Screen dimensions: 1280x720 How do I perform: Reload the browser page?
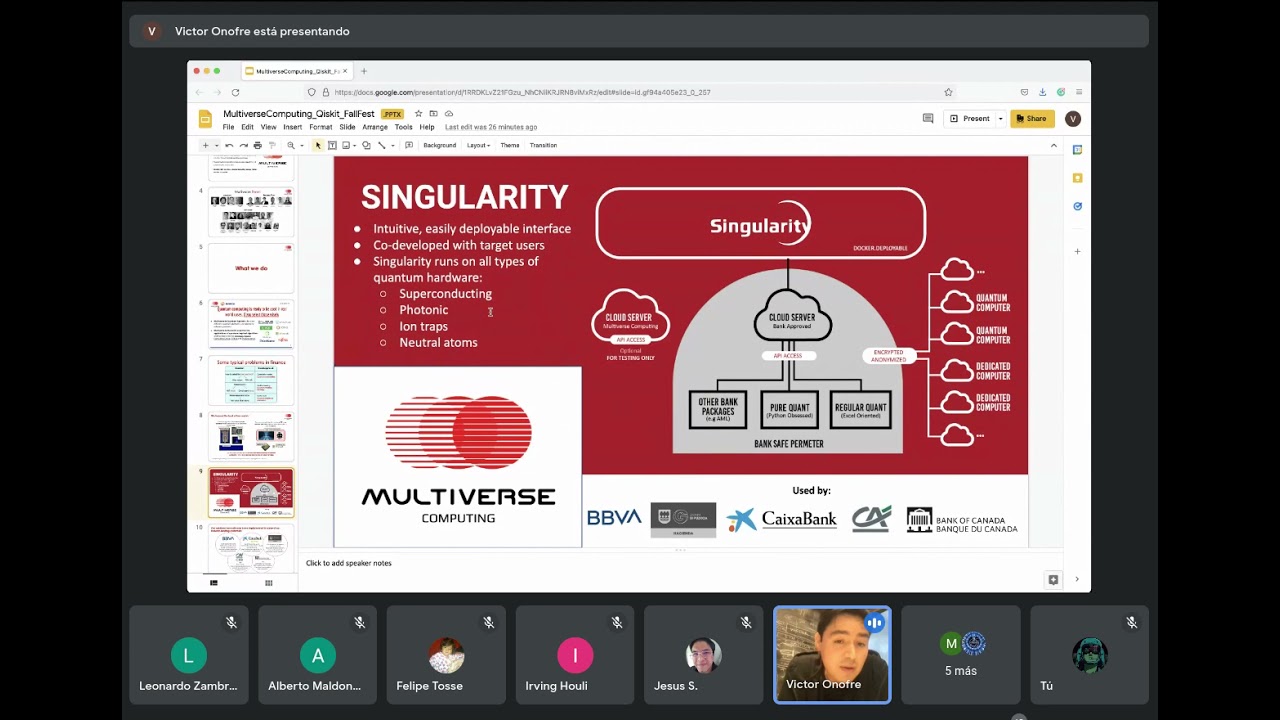coord(235,92)
